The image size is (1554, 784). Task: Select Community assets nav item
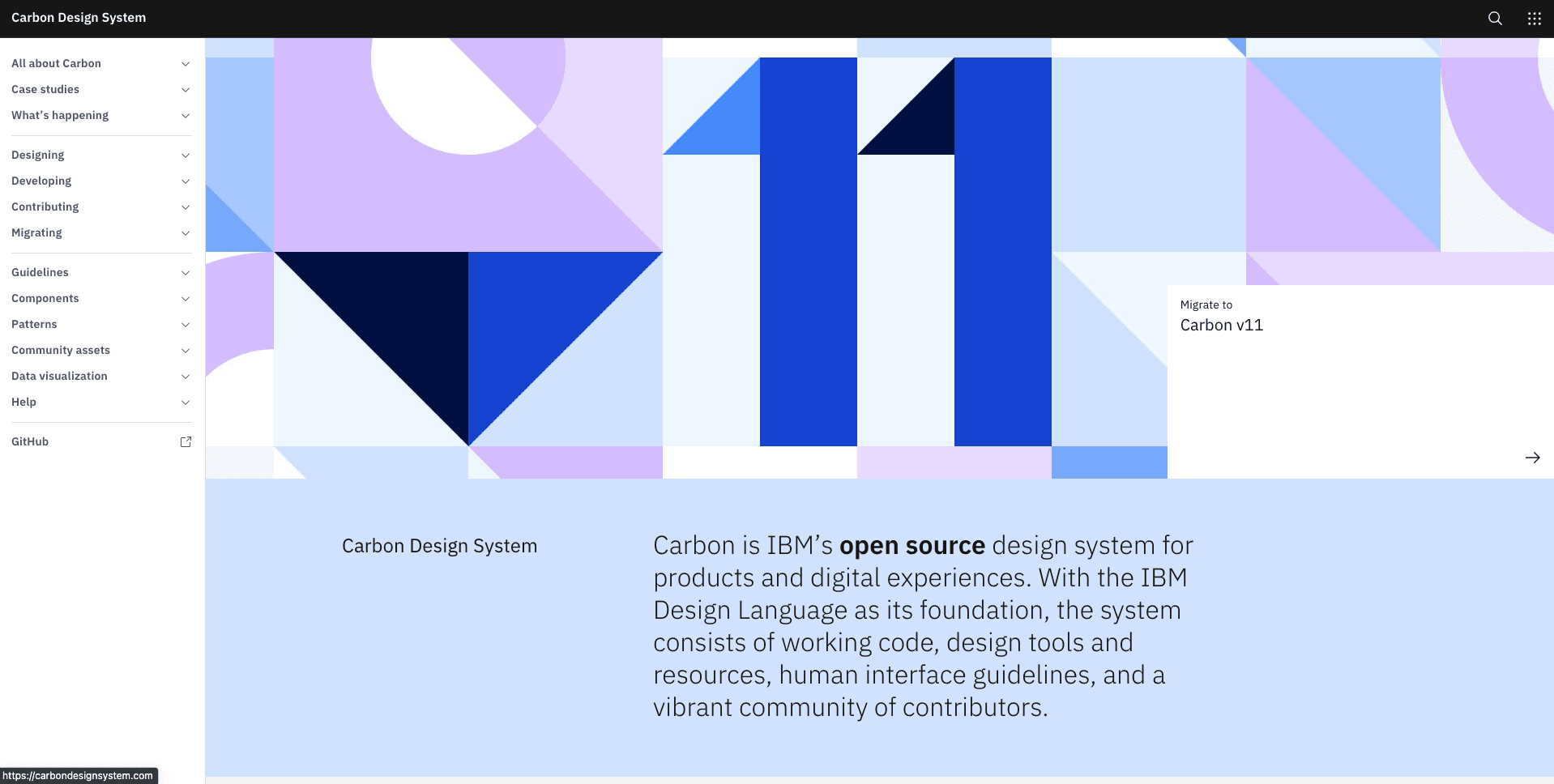(102, 350)
